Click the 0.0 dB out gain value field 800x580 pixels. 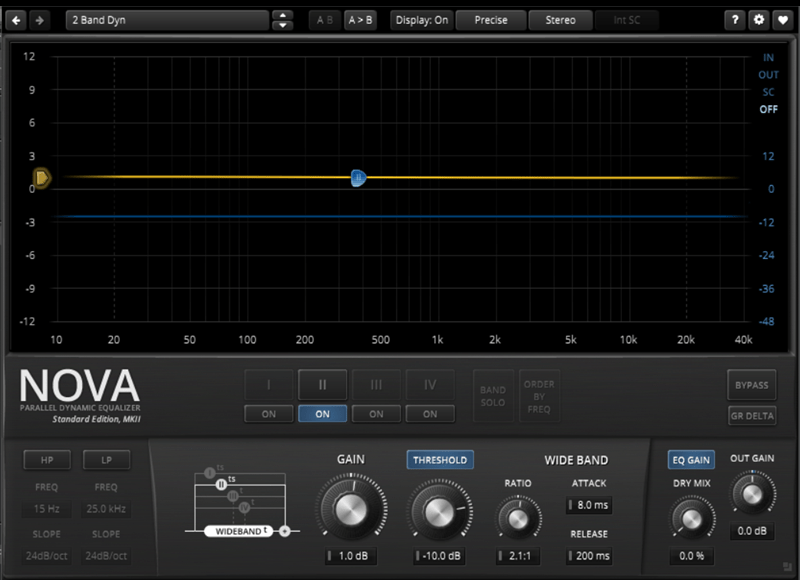point(752,531)
